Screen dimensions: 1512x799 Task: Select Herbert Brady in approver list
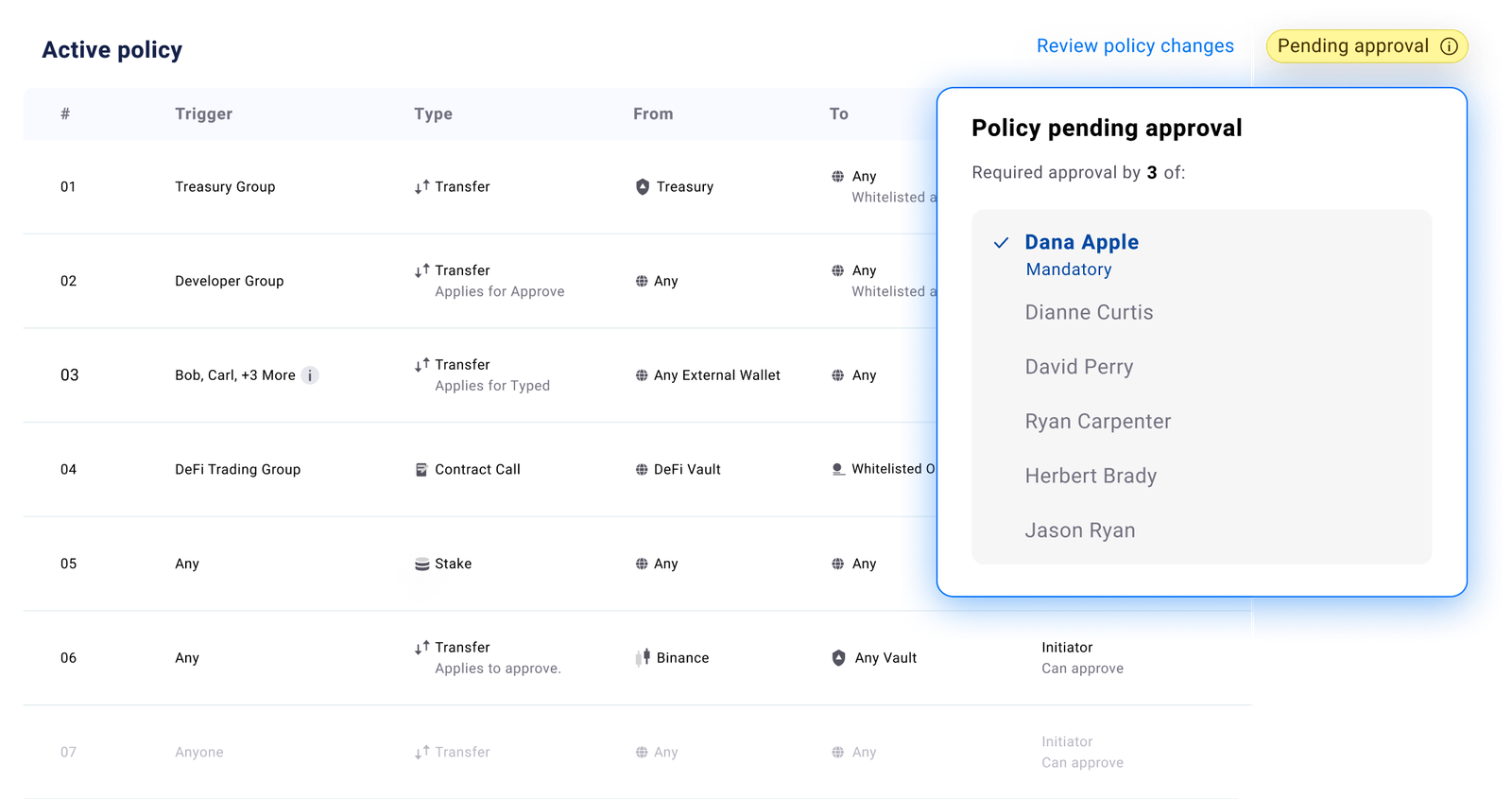1091,477
